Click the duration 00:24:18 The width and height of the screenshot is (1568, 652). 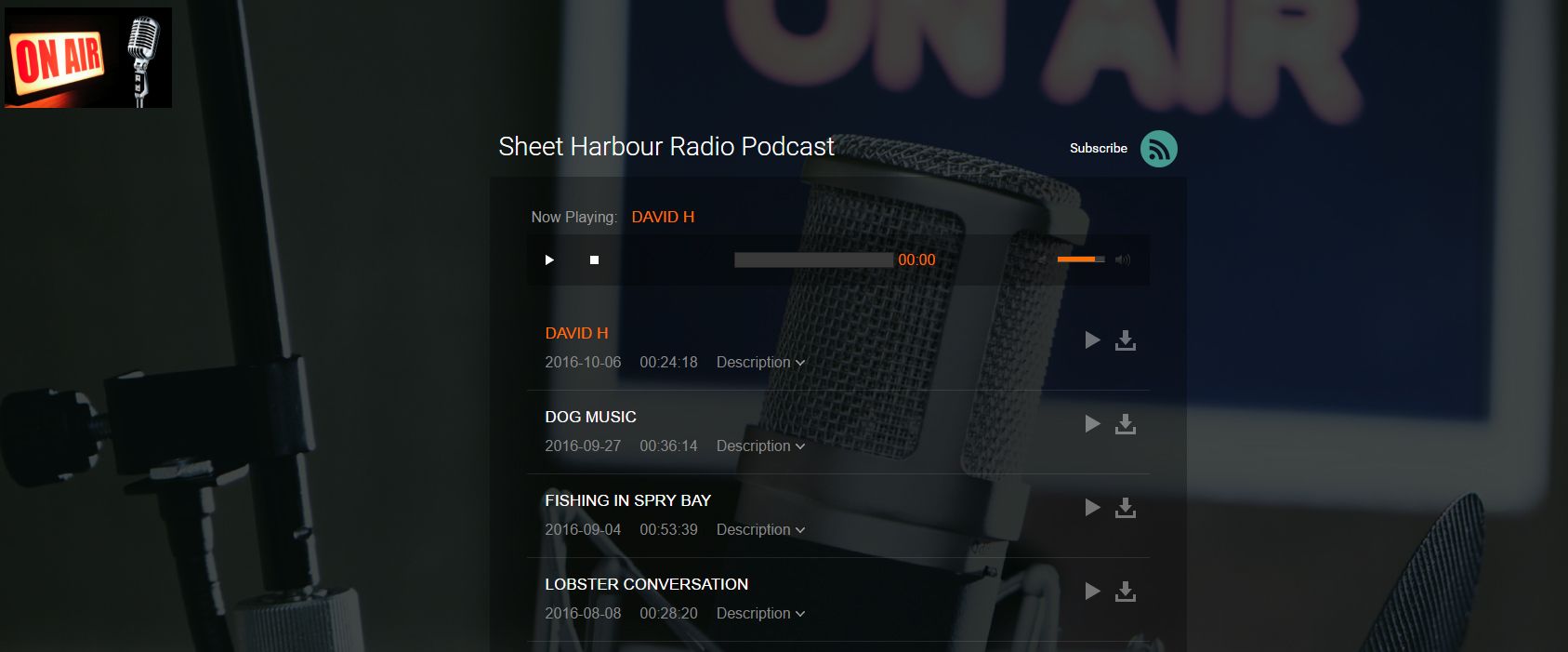pos(668,362)
